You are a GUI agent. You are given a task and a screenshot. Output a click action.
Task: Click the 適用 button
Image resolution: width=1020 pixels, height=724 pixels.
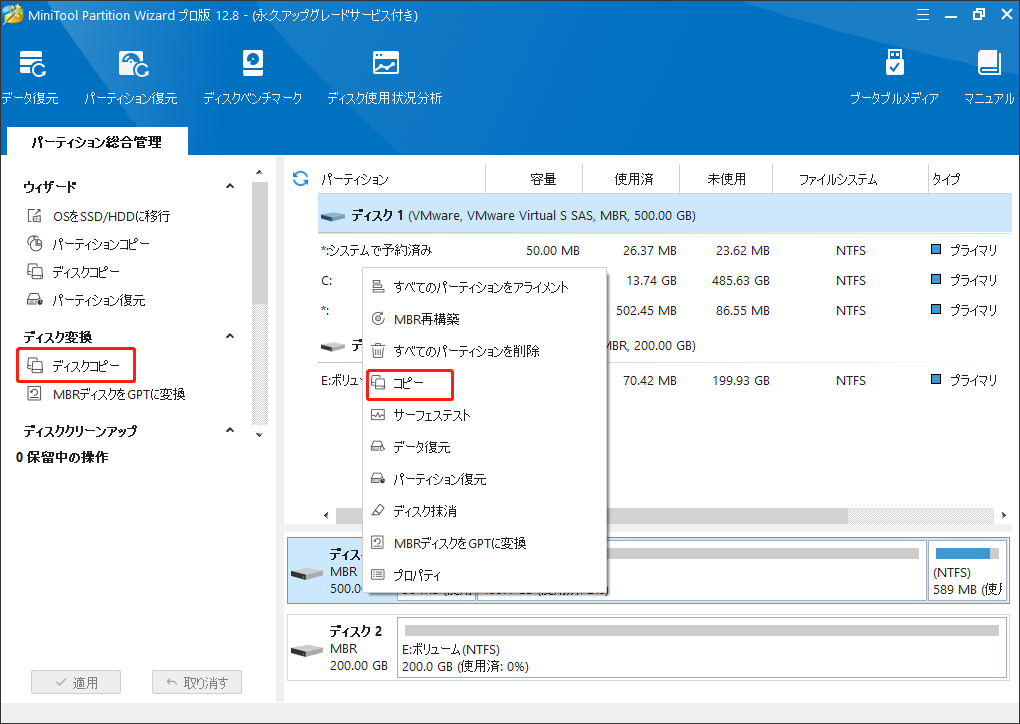tap(76, 682)
